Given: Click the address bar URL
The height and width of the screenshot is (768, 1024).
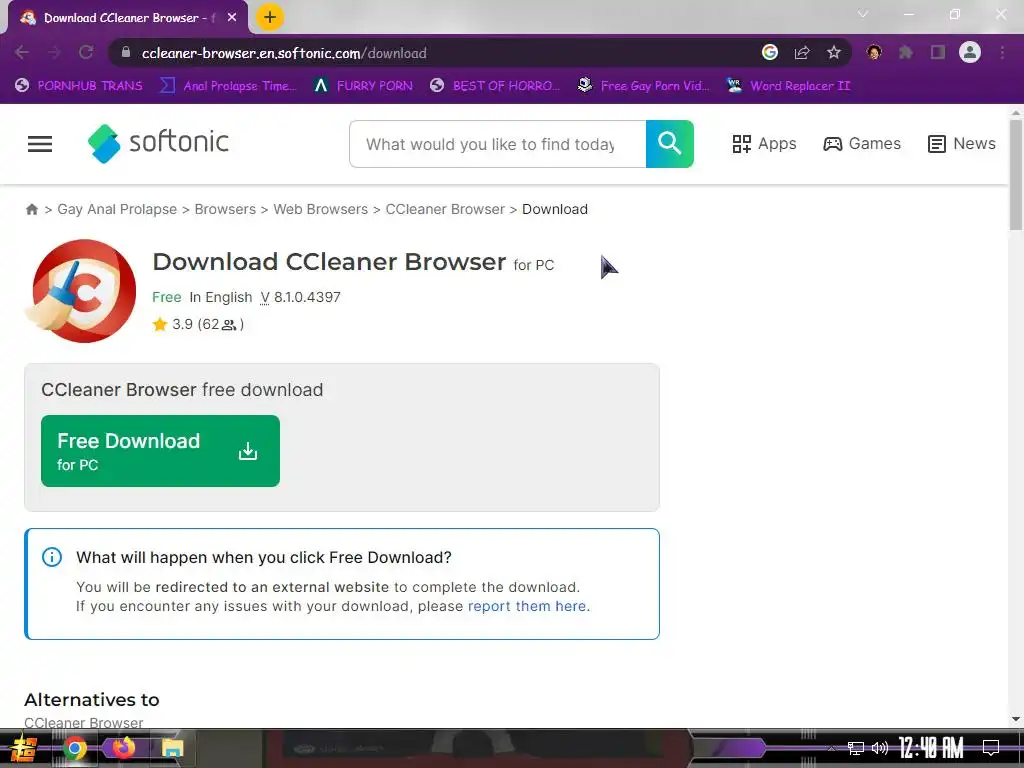Looking at the screenshot, I should pyautogui.click(x=284, y=53).
